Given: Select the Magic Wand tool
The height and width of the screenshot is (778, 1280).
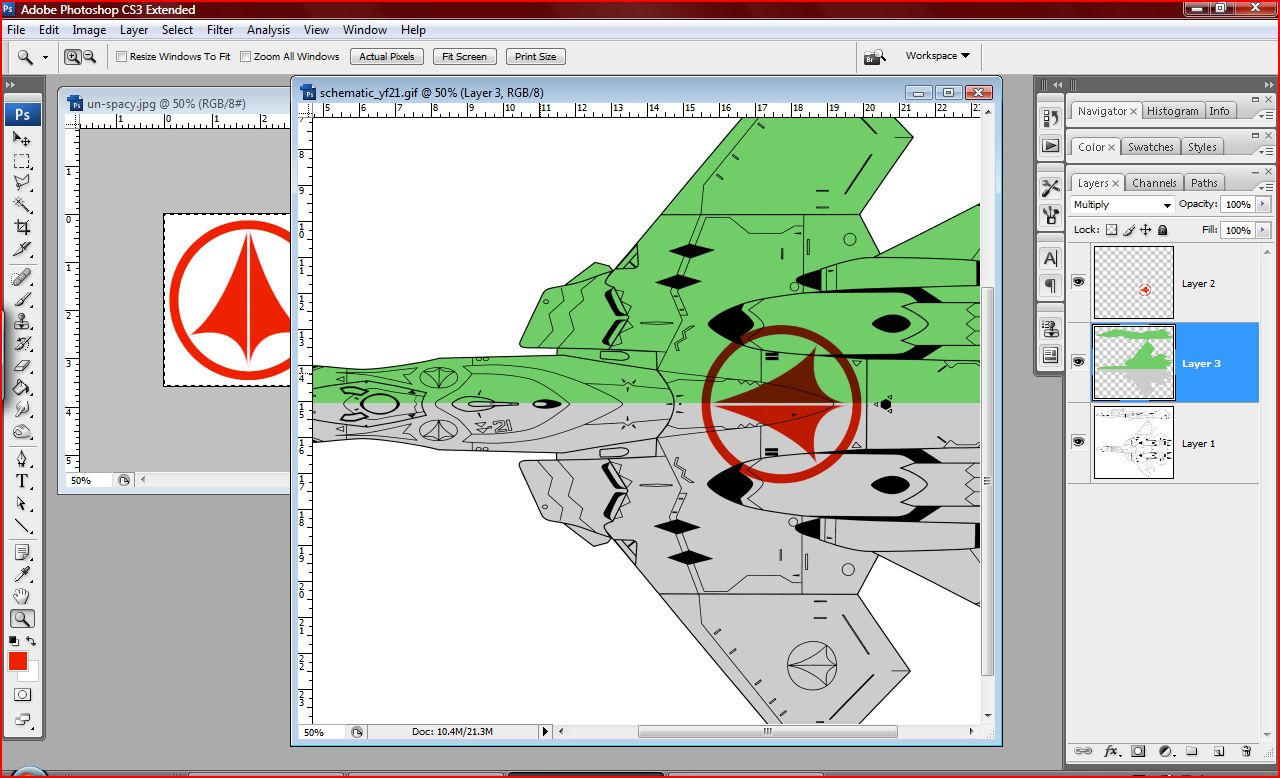Looking at the screenshot, I should tap(22, 205).
